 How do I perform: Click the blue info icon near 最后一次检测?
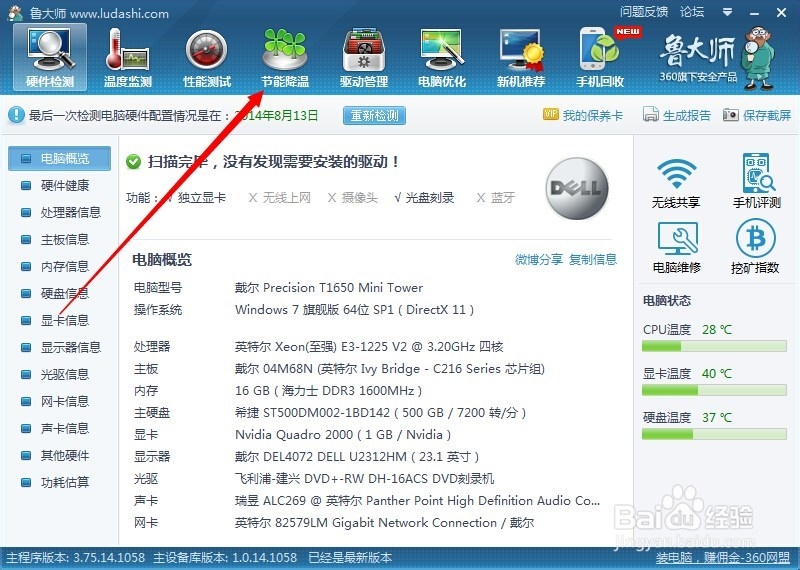point(16,115)
